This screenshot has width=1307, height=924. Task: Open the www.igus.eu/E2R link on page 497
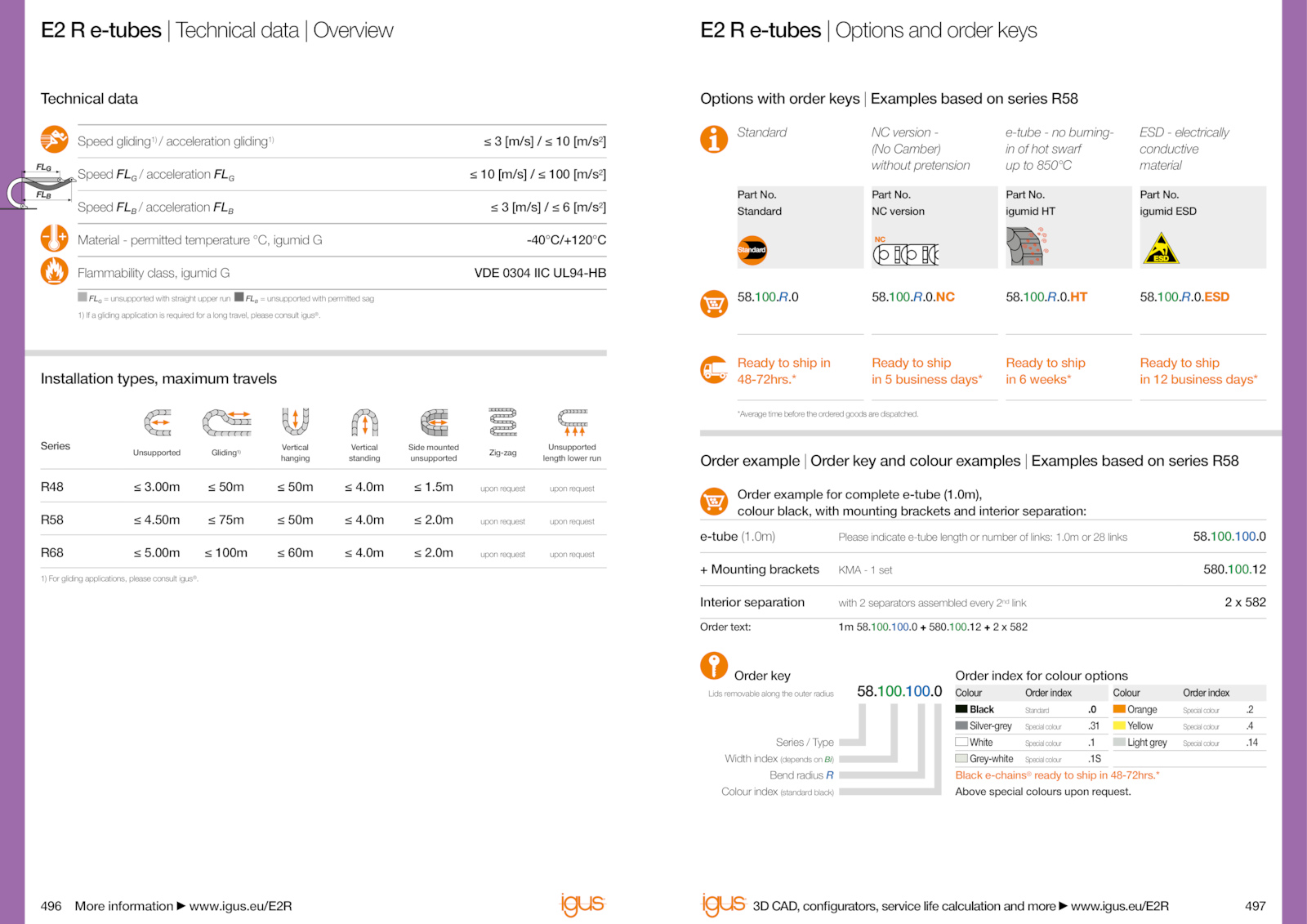[x=1120, y=906]
